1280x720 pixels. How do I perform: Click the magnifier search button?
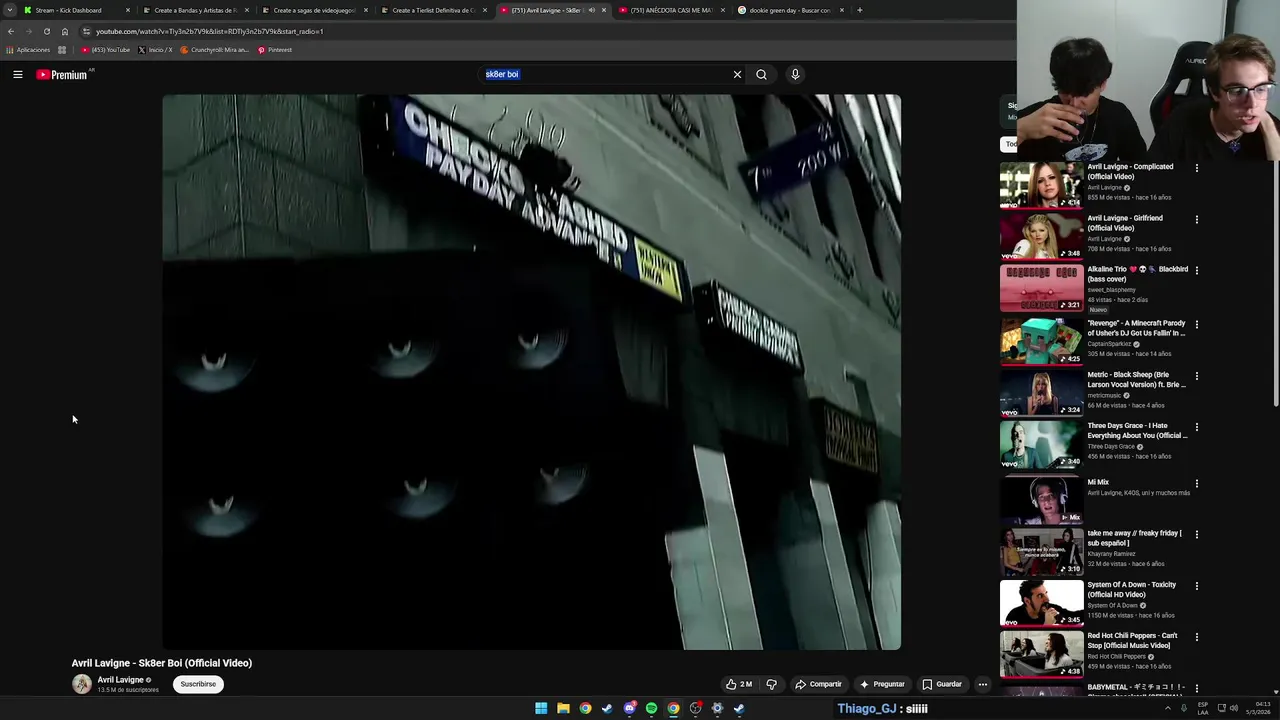761,74
